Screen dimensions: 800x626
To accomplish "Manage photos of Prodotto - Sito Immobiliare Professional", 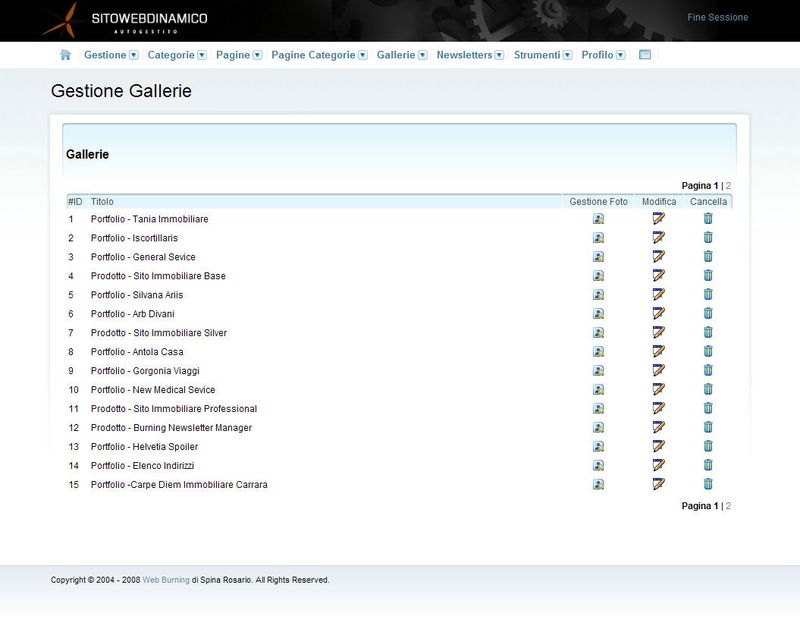I will 598,409.
